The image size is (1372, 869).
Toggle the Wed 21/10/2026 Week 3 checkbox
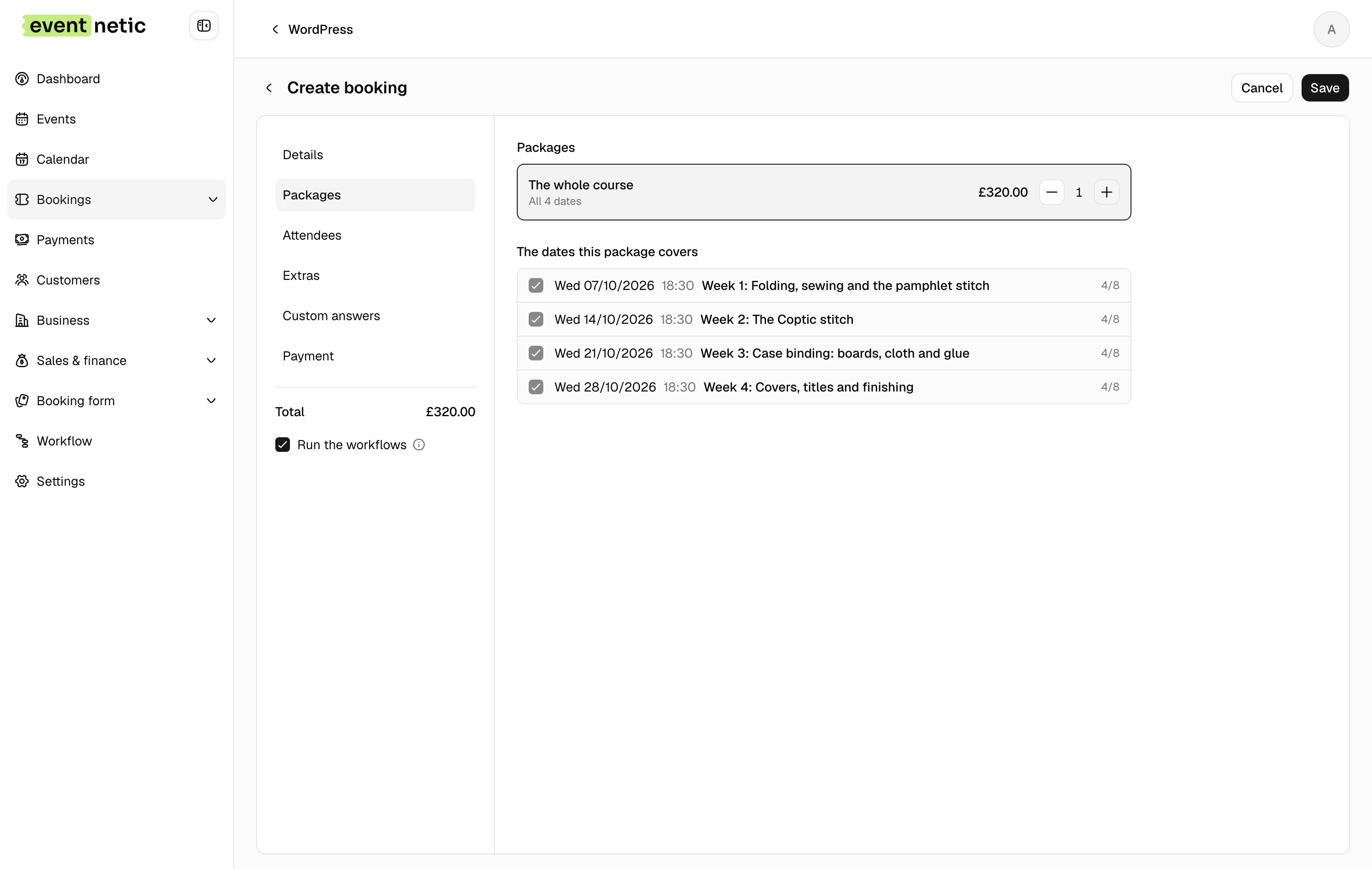536,353
